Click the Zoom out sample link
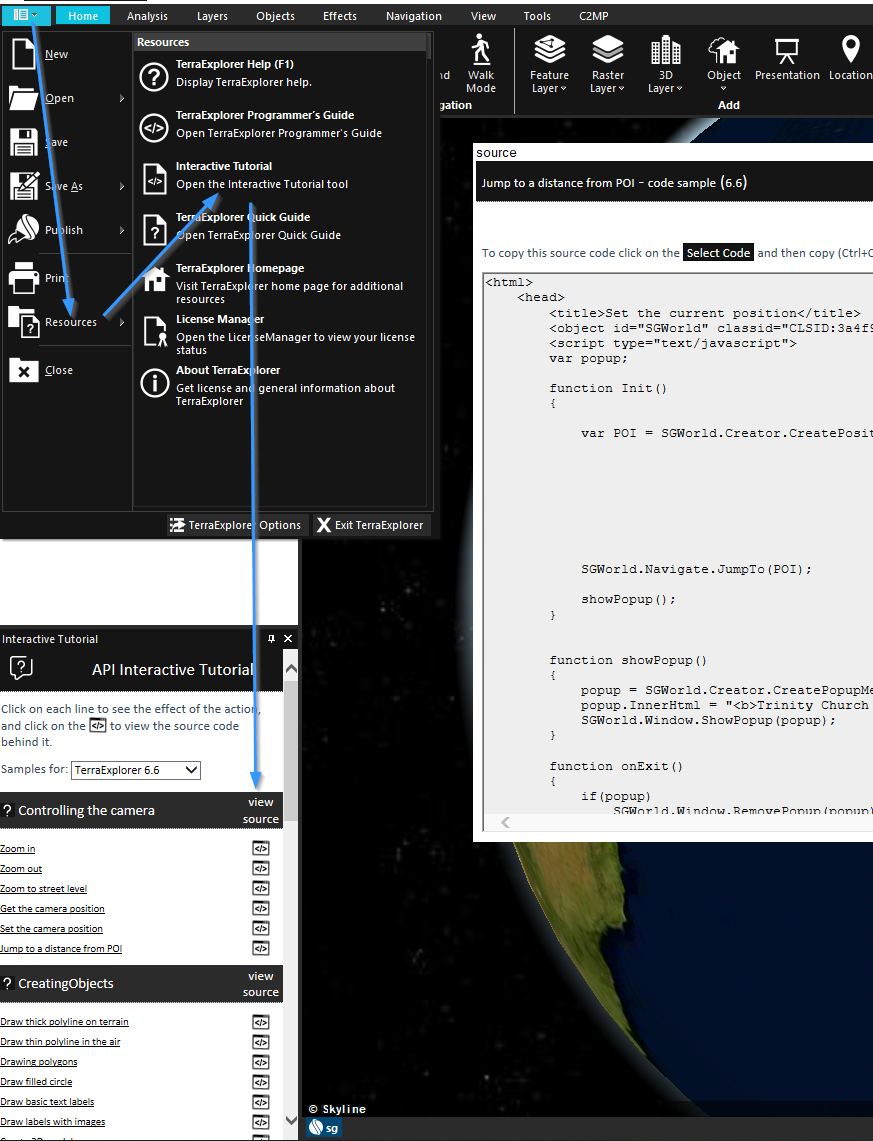 click(21, 869)
